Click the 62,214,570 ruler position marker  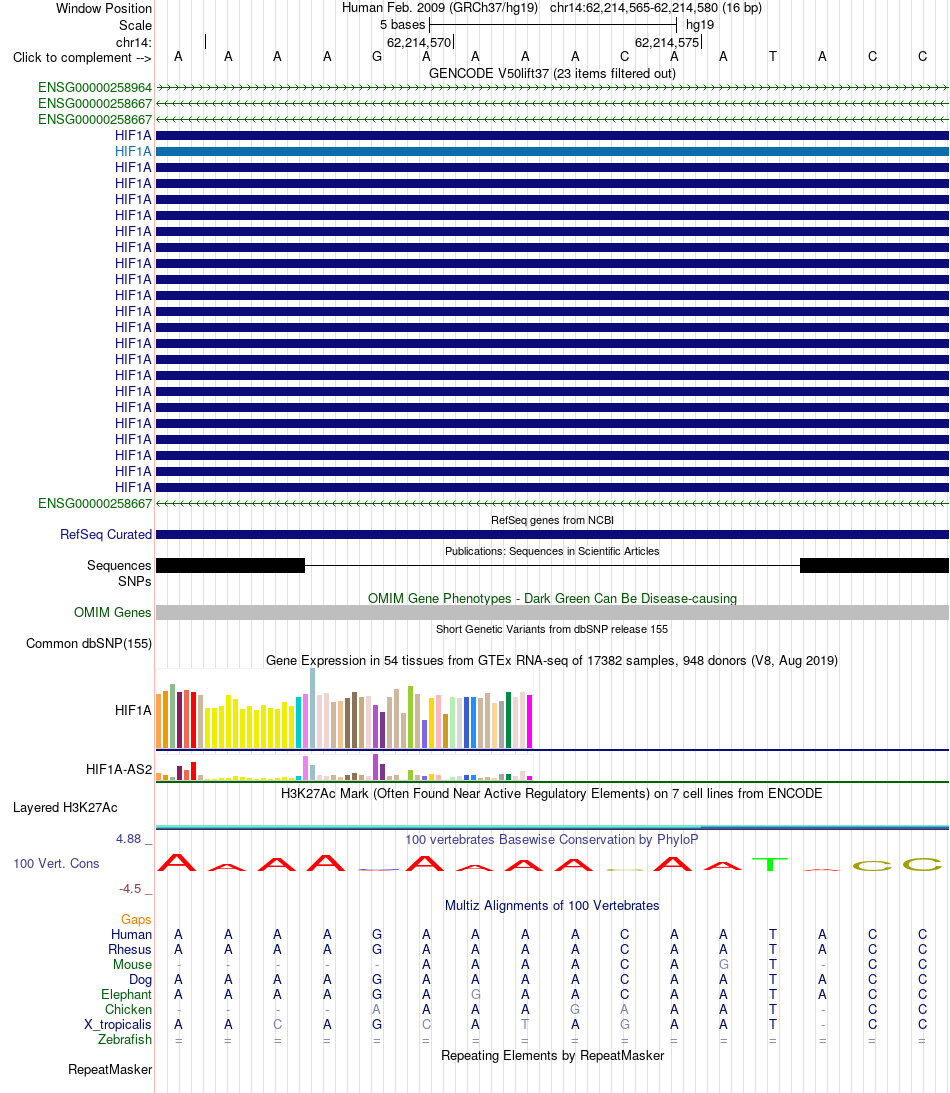(x=419, y=43)
